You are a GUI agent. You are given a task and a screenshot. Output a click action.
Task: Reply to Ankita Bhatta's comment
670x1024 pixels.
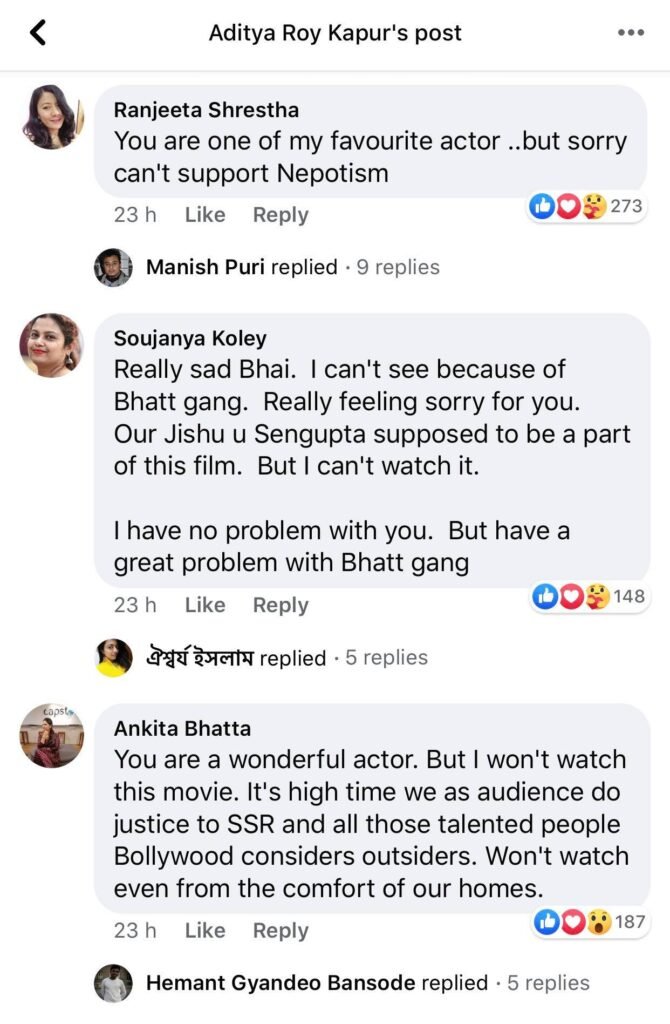[280, 931]
